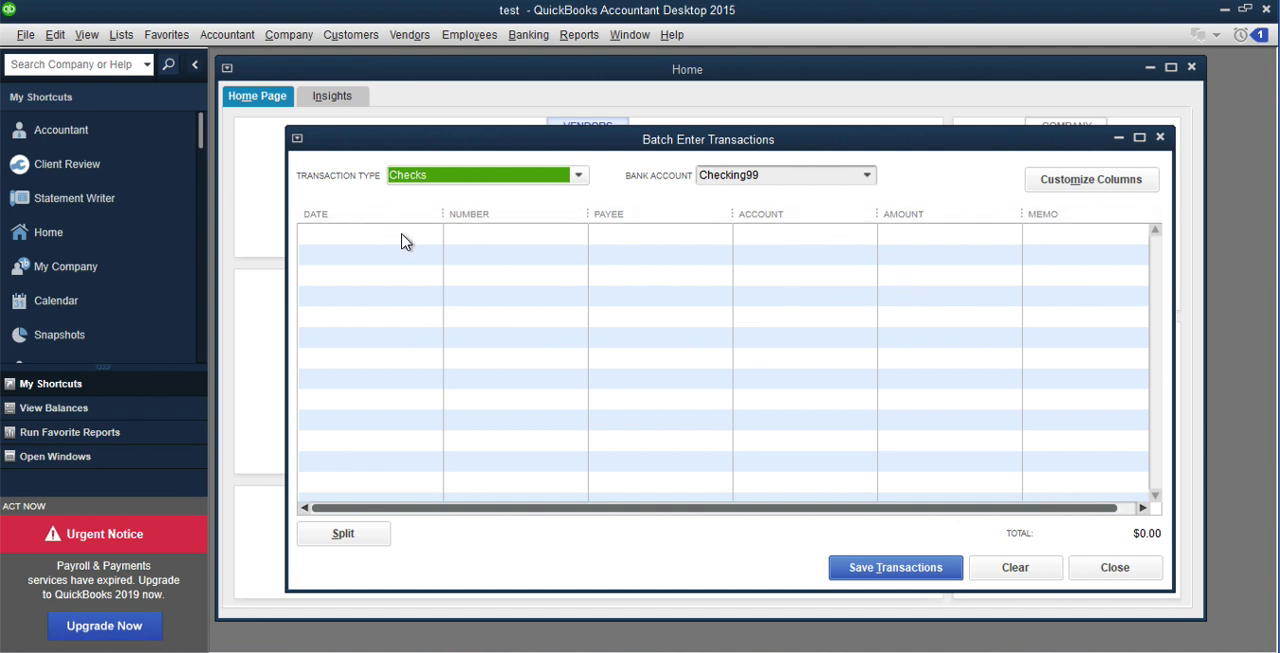The height and width of the screenshot is (653, 1280).
Task: Click the Urgent Notice warning banner
Action: 104,534
